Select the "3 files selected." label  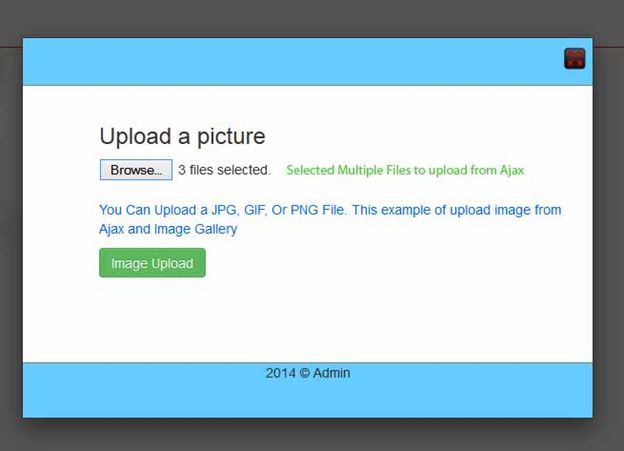tap(224, 170)
